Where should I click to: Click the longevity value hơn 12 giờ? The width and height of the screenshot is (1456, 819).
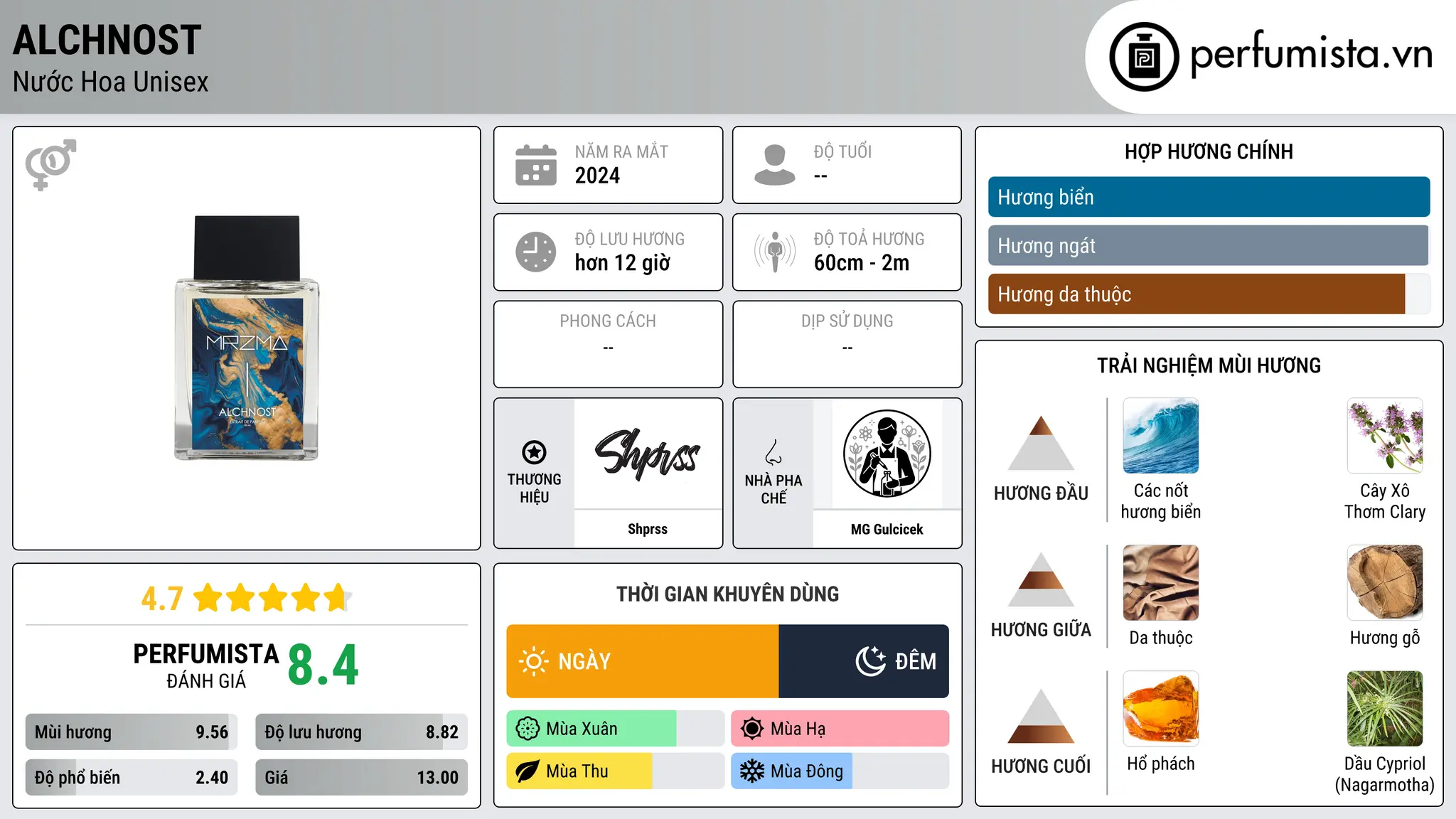(x=623, y=263)
